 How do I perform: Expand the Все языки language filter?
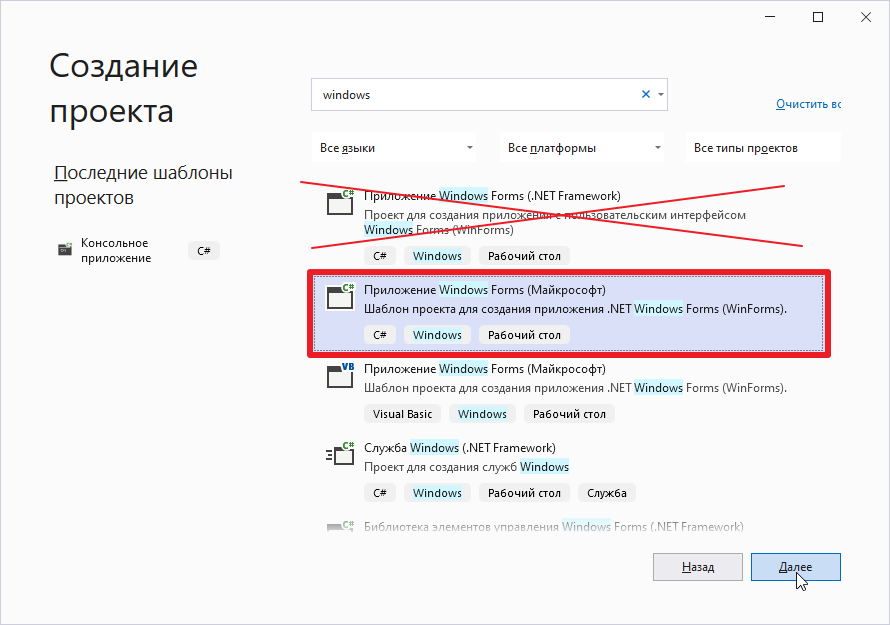[397, 148]
